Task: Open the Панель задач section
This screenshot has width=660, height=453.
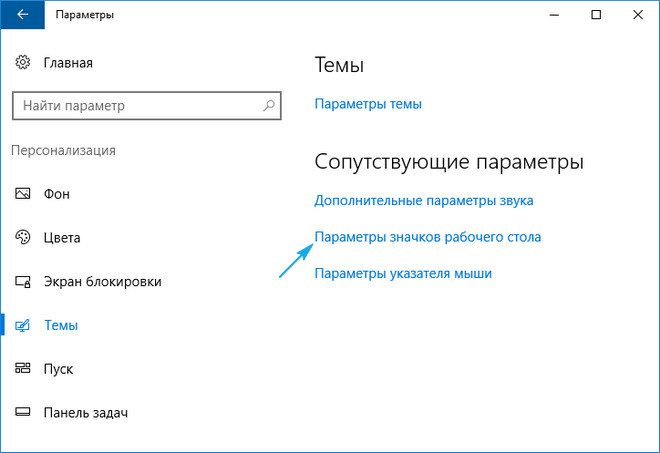Action: [x=85, y=412]
